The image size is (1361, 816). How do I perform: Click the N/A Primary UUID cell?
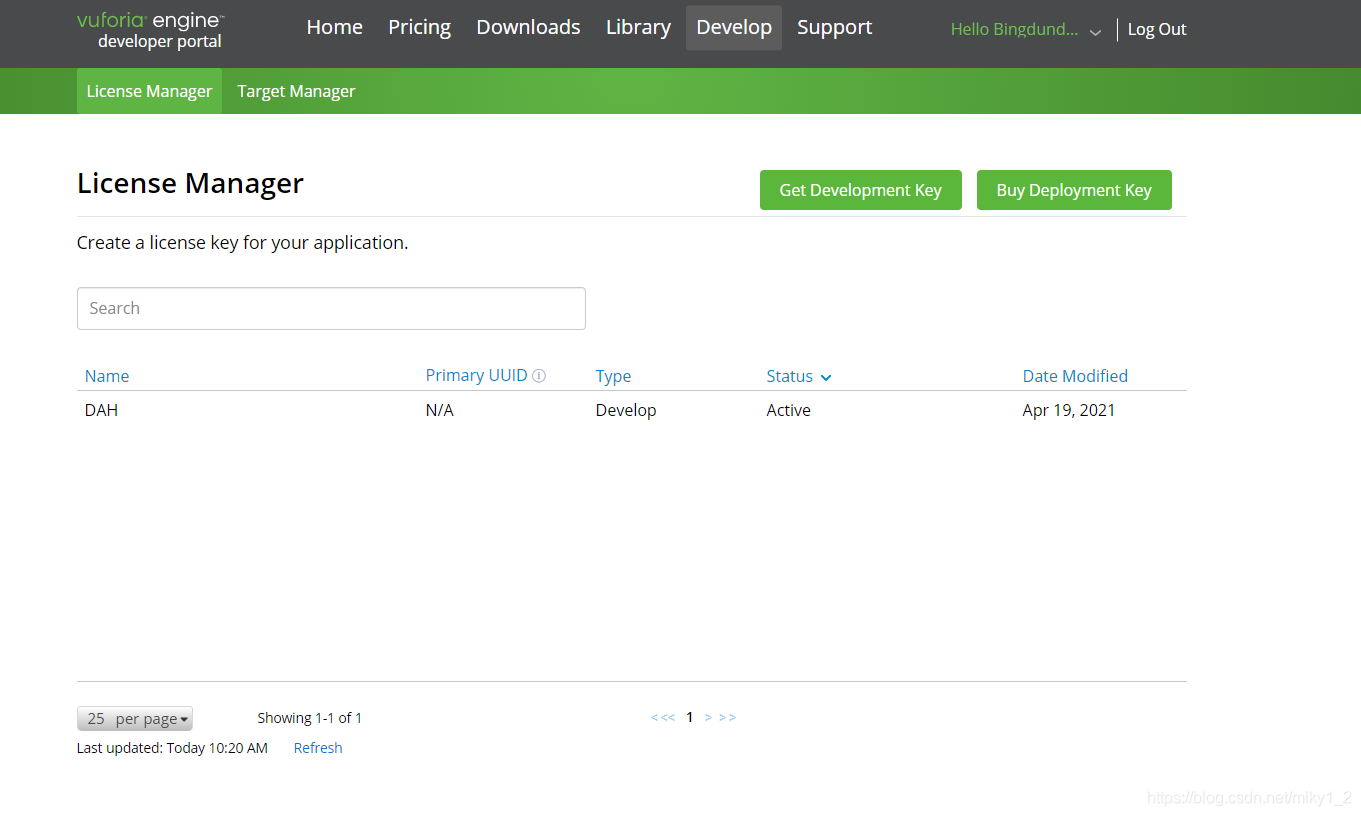(x=439, y=410)
